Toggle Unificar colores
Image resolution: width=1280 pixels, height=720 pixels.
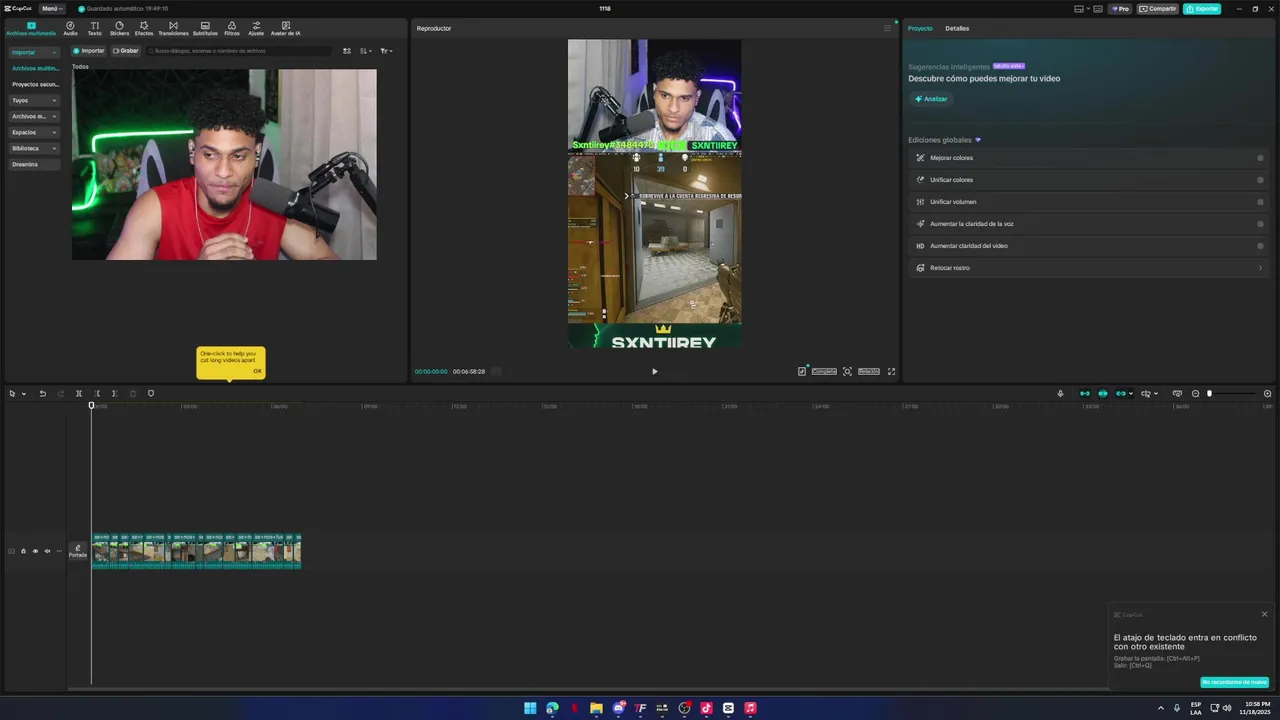coord(1260,180)
